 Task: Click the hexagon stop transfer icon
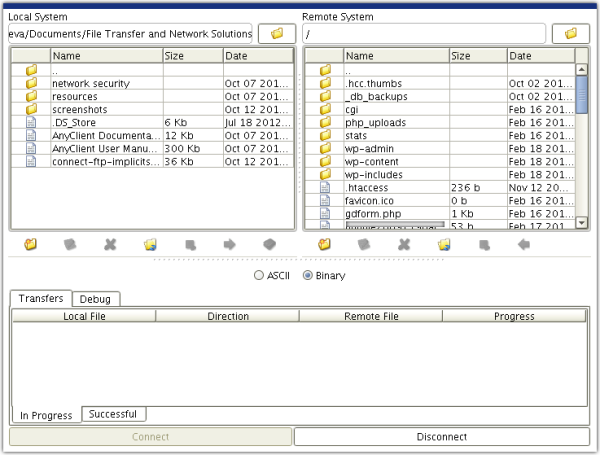point(270,244)
